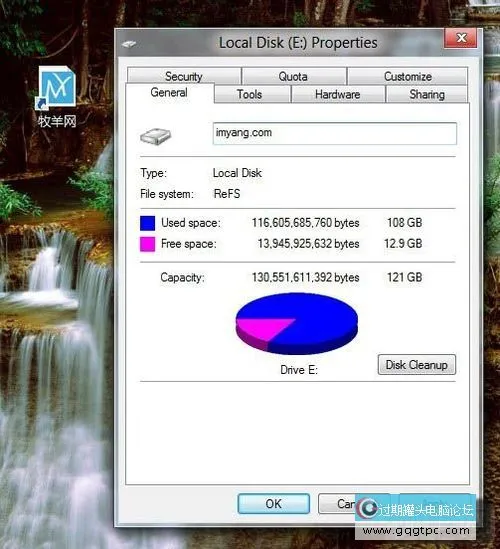Image resolution: width=500 pixels, height=549 pixels.
Task: Click the volume label field containing imyang.com
Action: (x=334, y=133)
